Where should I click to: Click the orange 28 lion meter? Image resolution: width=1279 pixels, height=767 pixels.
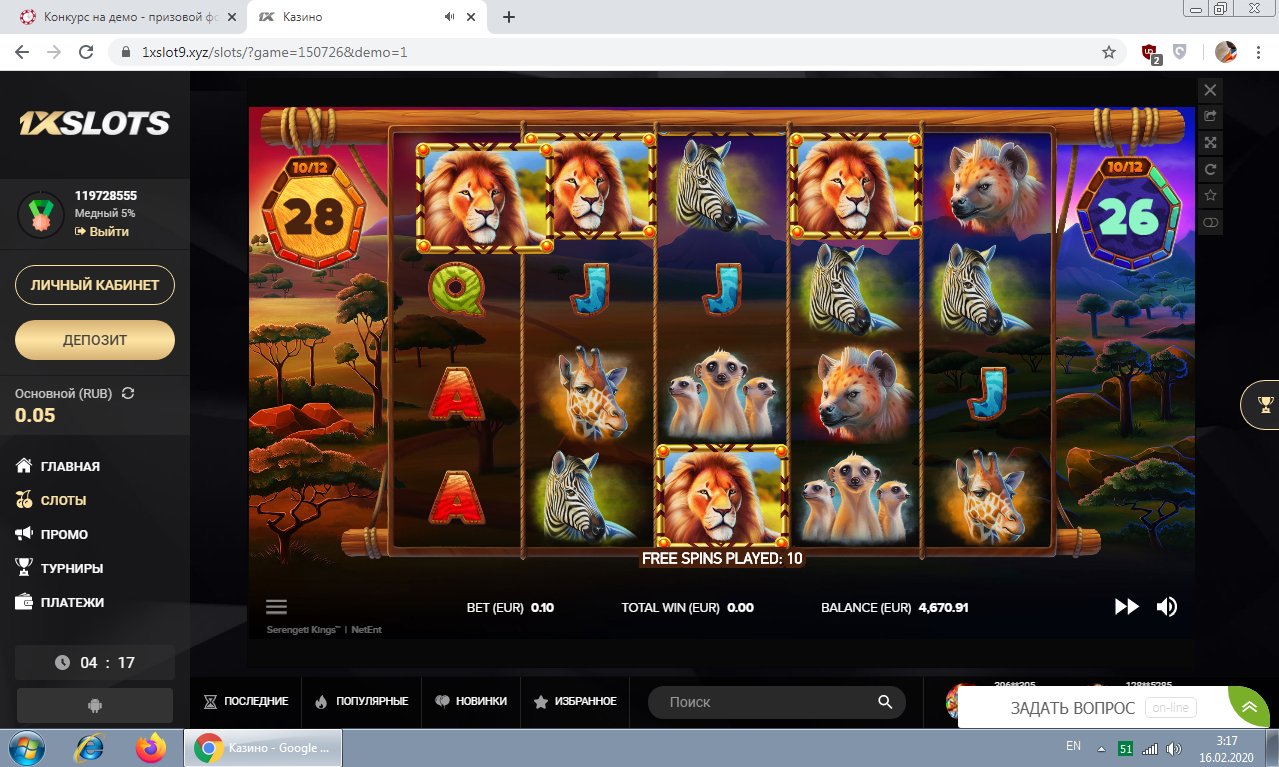tap(315, 212)
